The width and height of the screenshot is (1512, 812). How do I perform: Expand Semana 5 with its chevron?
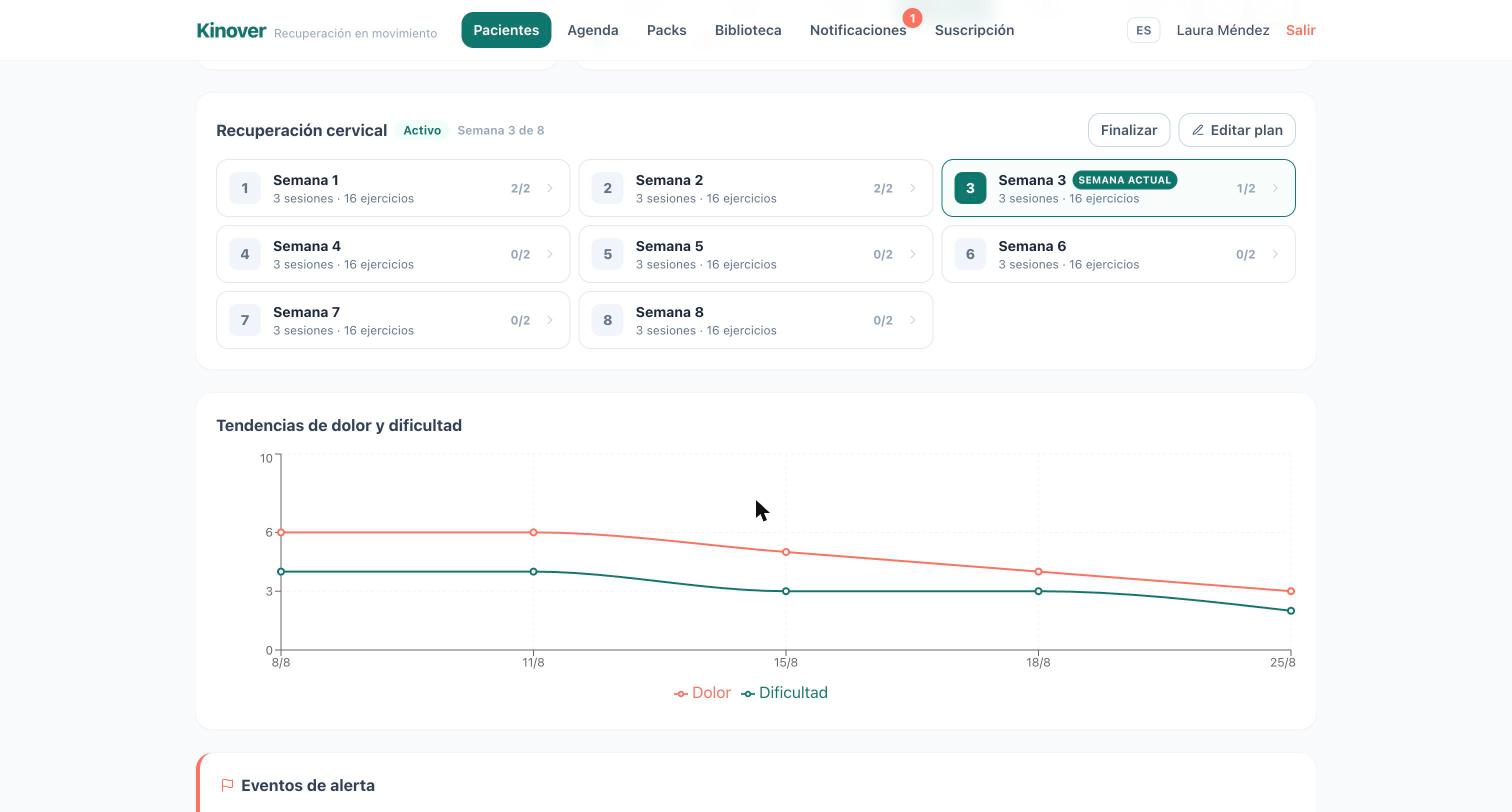[913, 254]
